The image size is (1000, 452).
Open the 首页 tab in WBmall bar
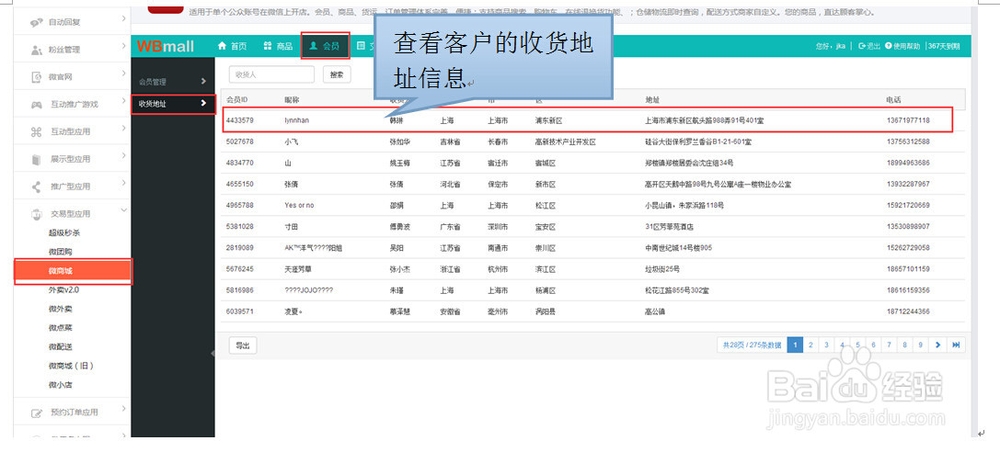[x=232, y=46]
